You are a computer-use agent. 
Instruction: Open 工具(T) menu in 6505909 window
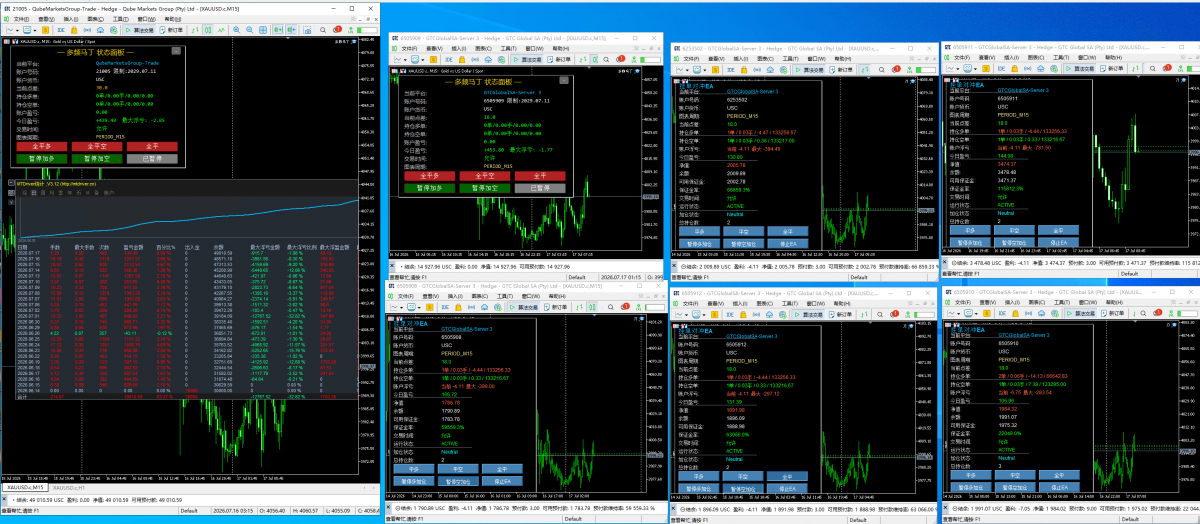[x=508, y=49]
